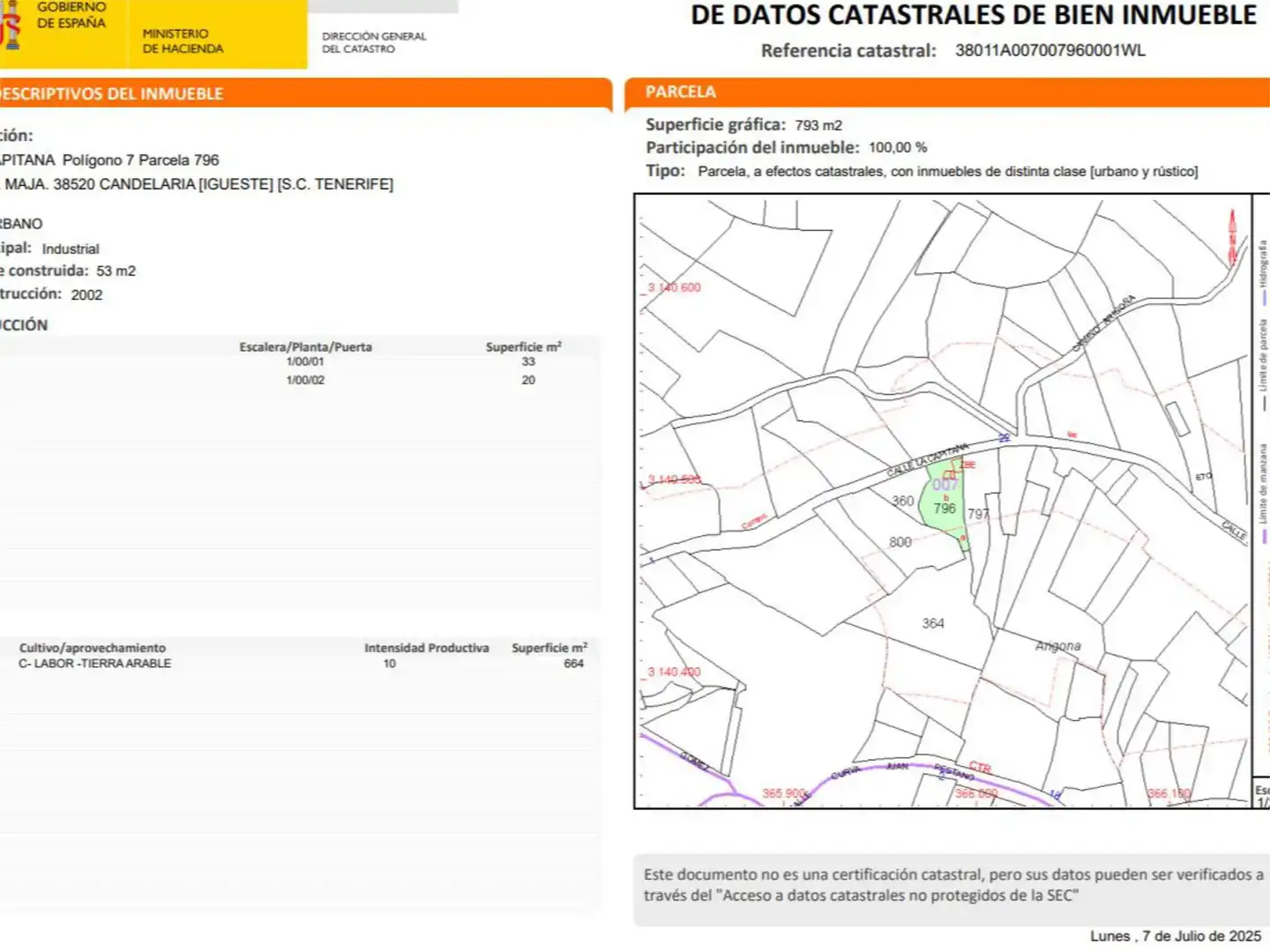The height and width of the screenshot is (952, 1270).
Task: Select the 'GOBIERNO DE ESPAÑA' logo text
Action: point(71,15)
